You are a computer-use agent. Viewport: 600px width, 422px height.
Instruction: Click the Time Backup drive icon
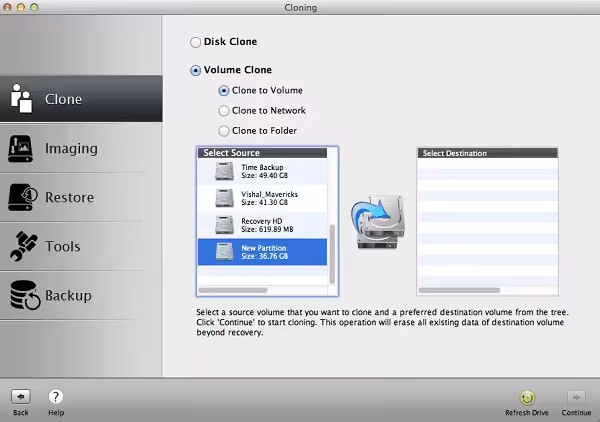tap(224, 171)
